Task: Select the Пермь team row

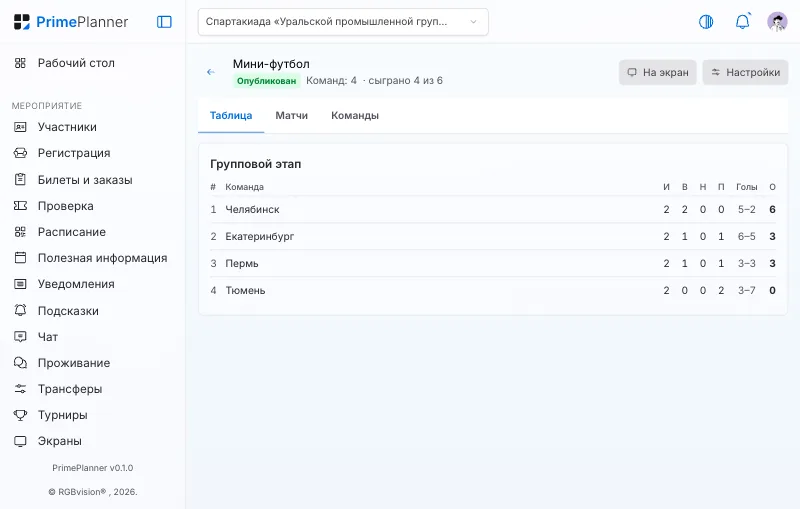Action: [x=493, y=263]
